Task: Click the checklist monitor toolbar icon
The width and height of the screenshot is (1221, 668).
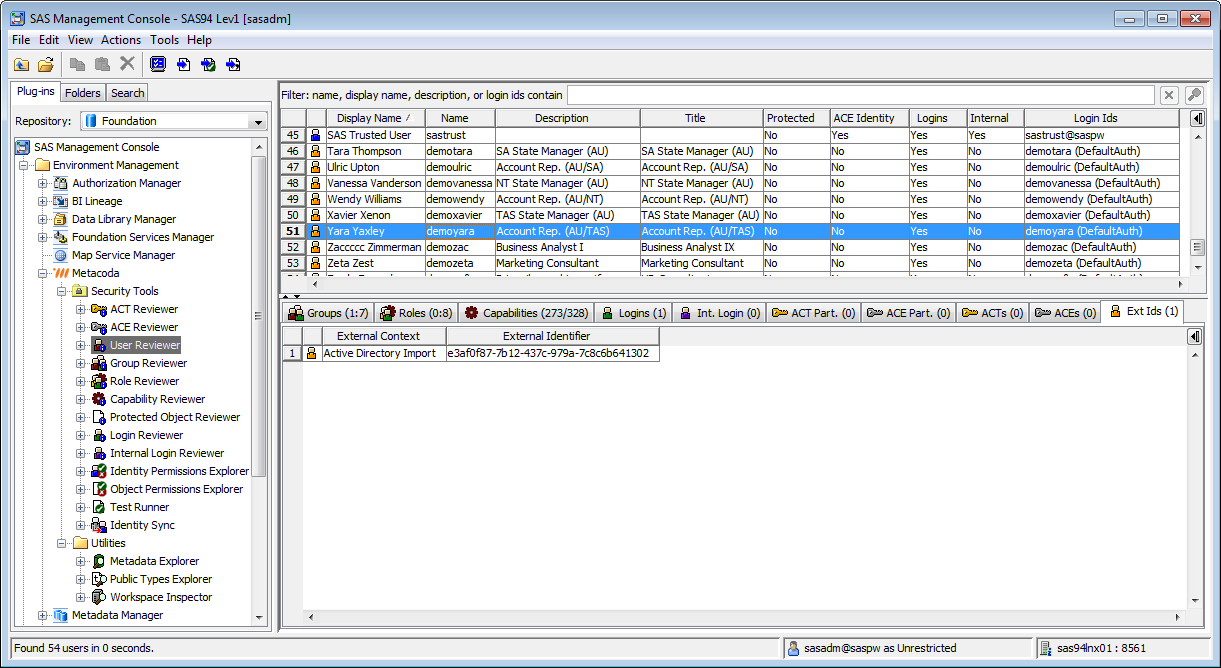Action: click(158, 65)
